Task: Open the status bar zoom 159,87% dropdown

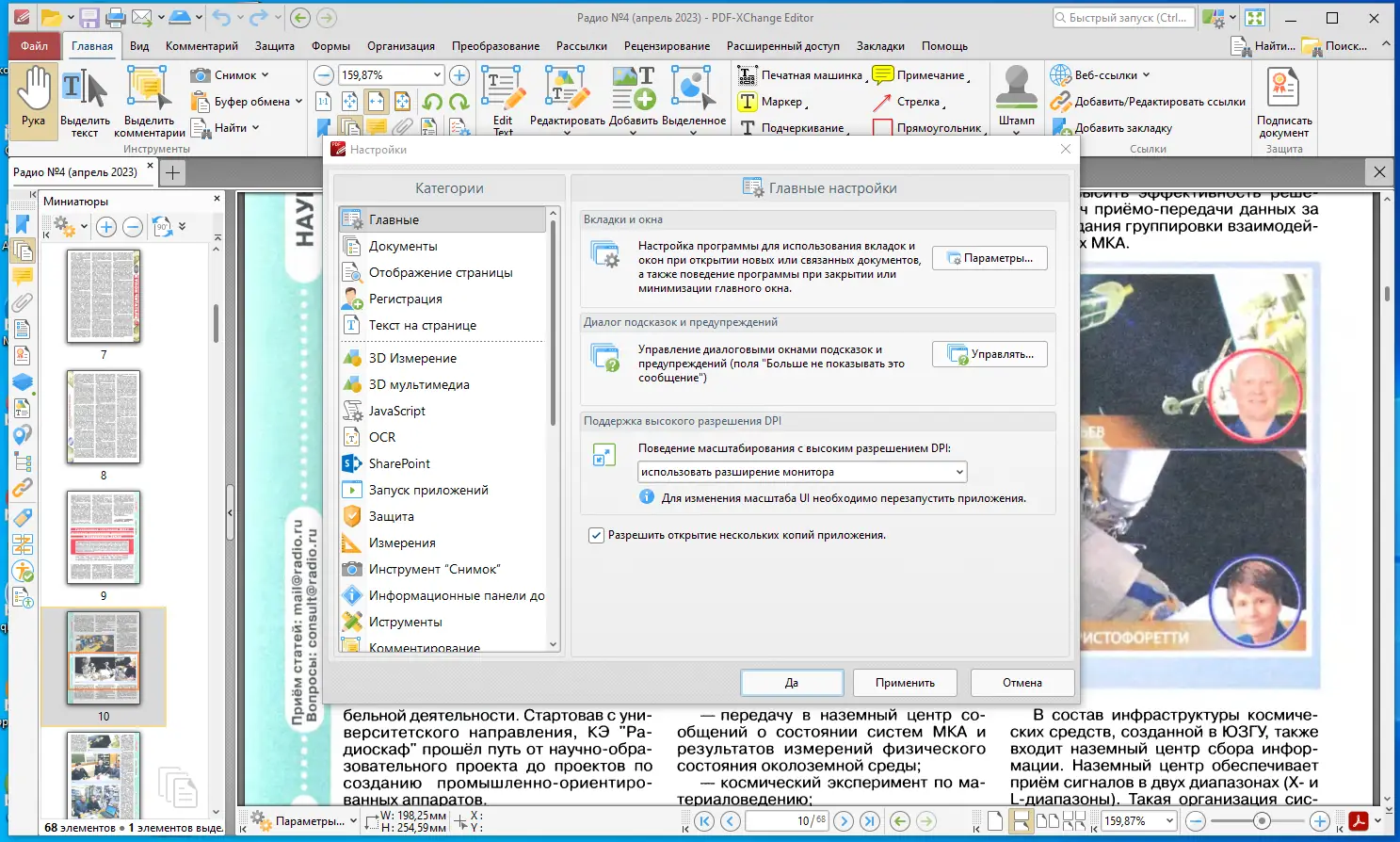Action: (x=1169, y=821)
